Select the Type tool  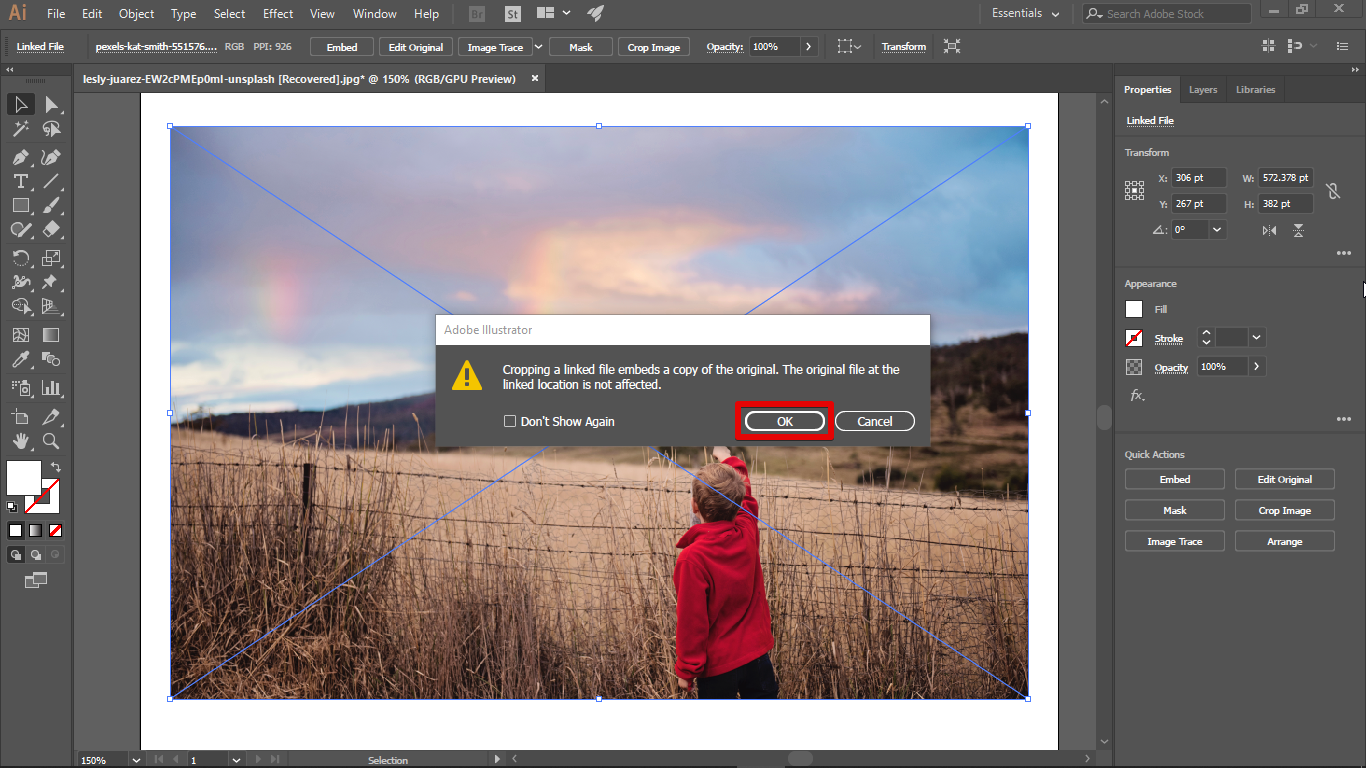[x=20, y=181]
